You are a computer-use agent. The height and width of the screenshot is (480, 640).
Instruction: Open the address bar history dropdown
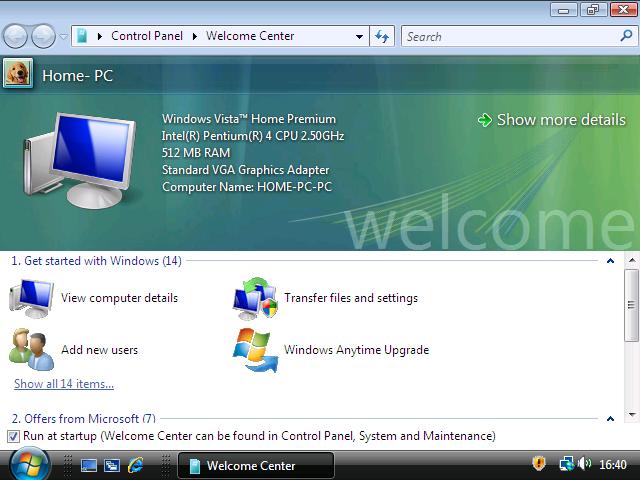[x=359, y=36]
